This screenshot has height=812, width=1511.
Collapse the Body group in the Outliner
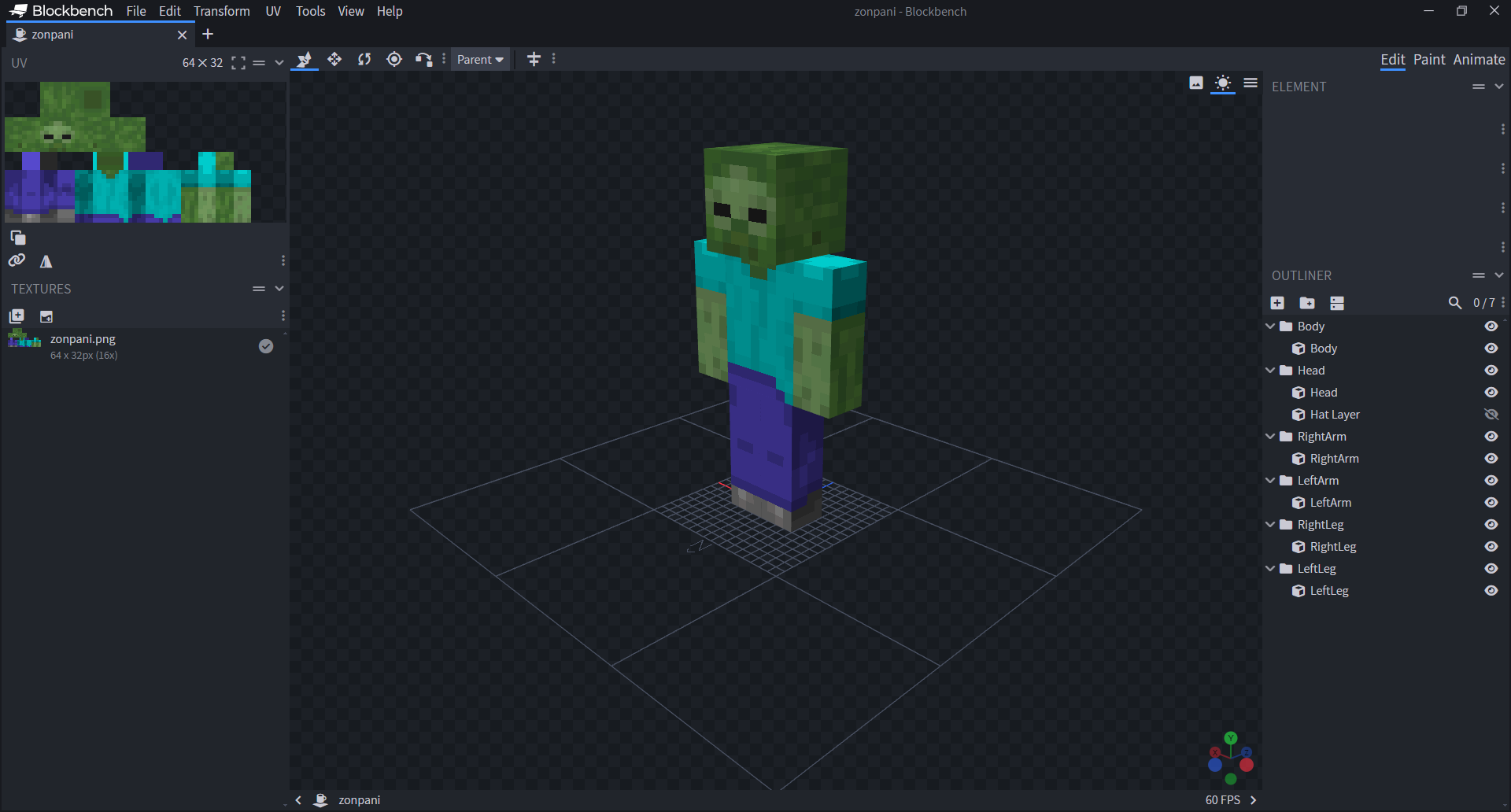point(1270,326)
